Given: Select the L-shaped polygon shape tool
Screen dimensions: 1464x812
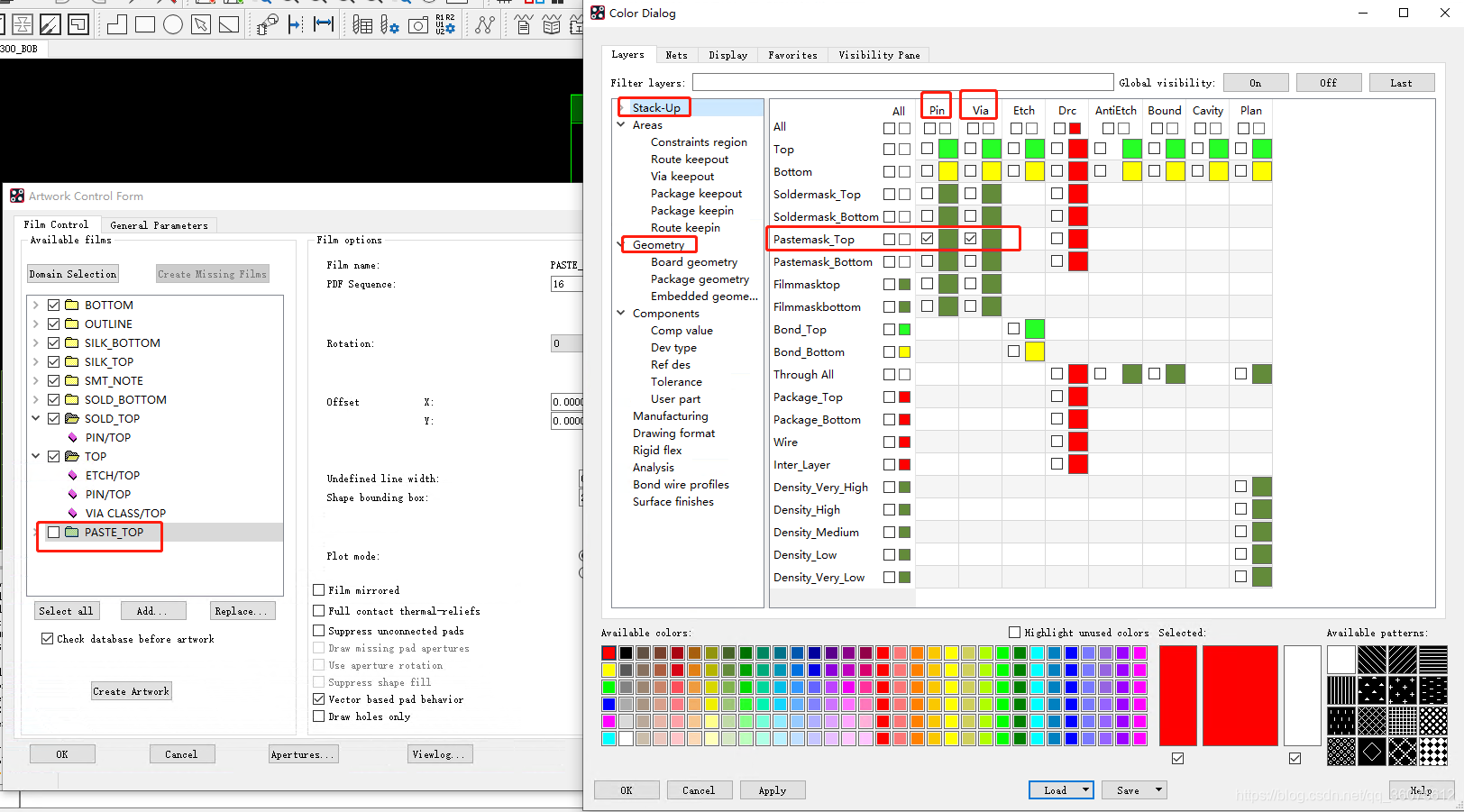Looking at the screenshot, I should pos(117,24).
